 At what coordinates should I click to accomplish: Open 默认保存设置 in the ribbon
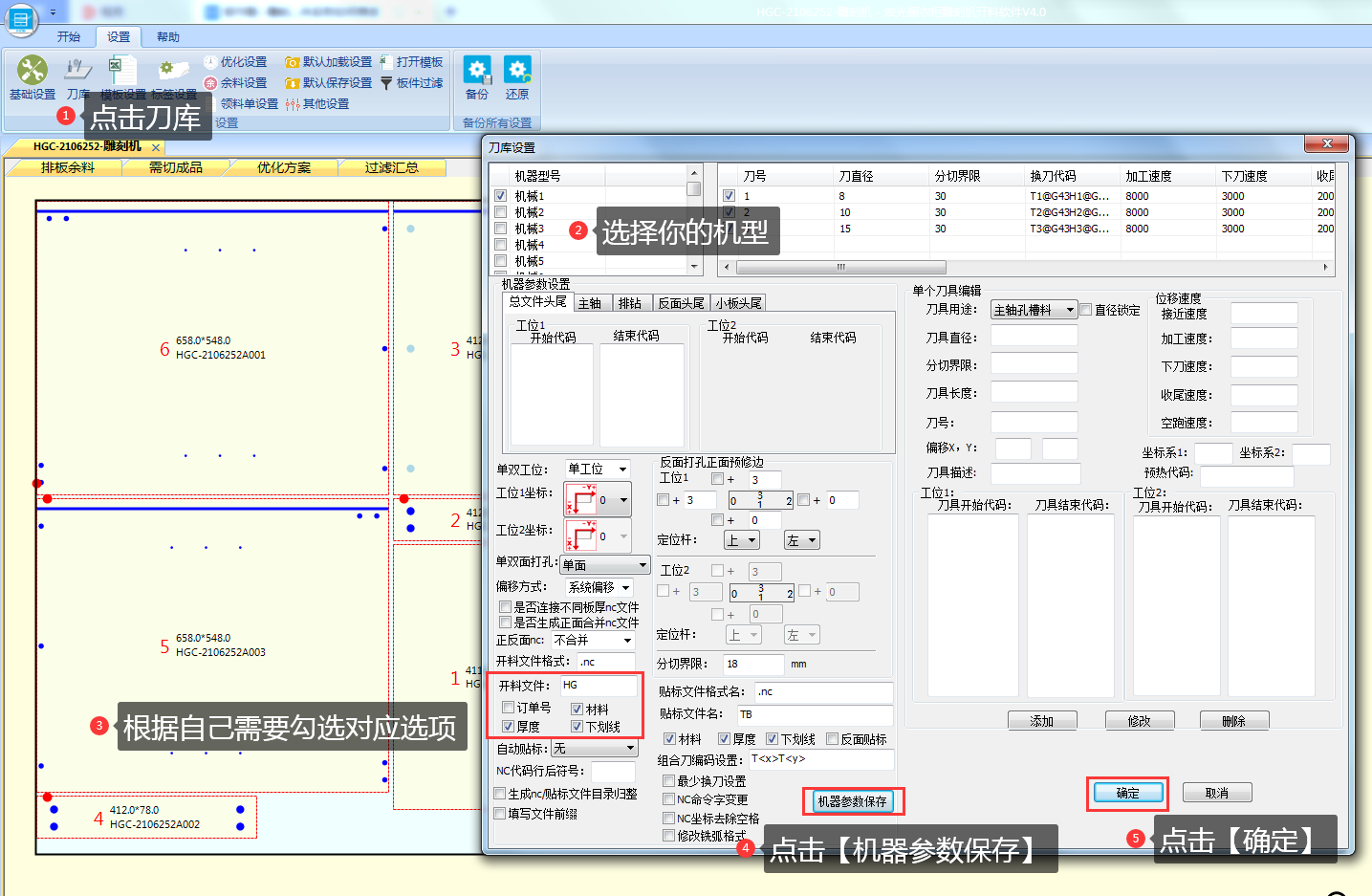329,83
